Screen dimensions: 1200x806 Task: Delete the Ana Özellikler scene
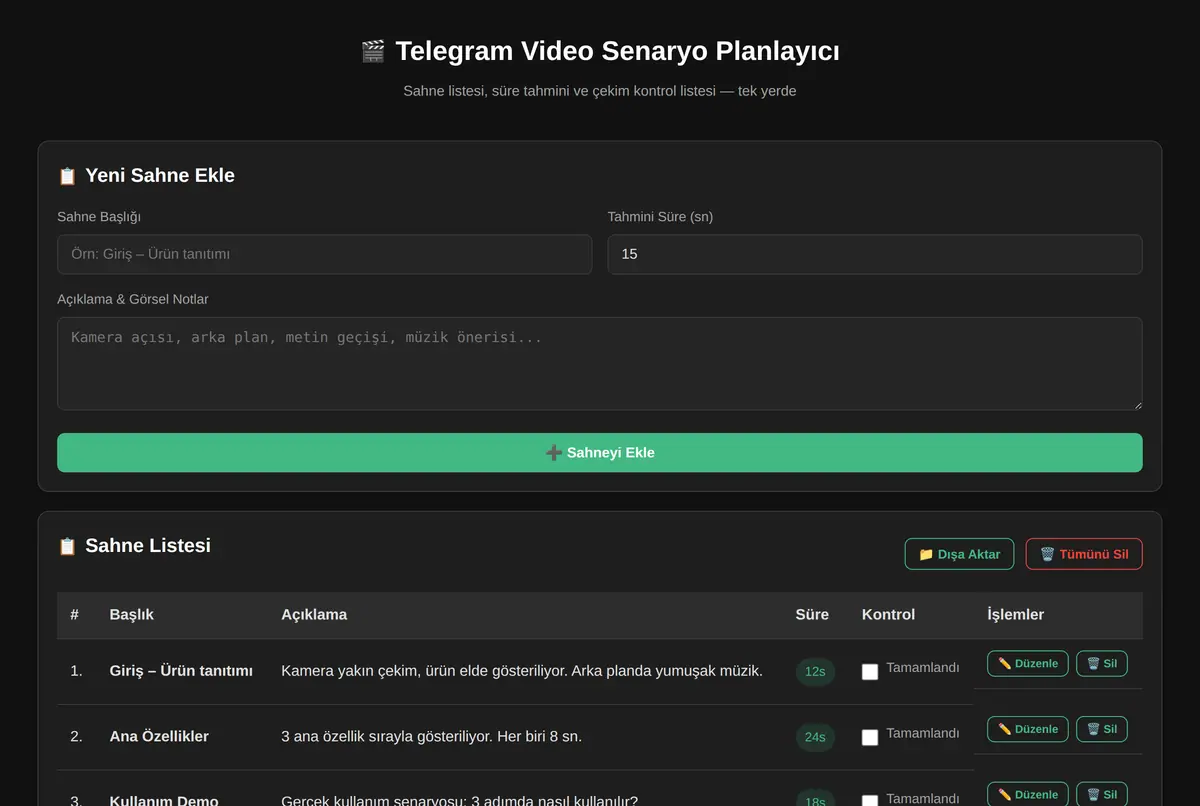point(1102,730)
